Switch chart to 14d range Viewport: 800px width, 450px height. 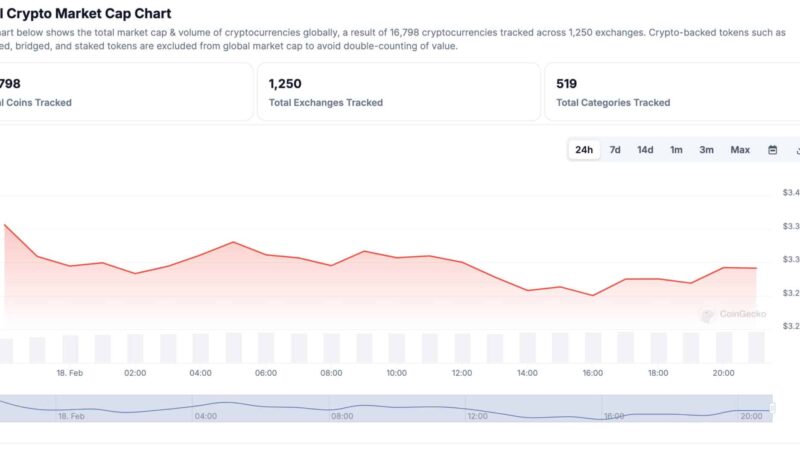point(645,150)
